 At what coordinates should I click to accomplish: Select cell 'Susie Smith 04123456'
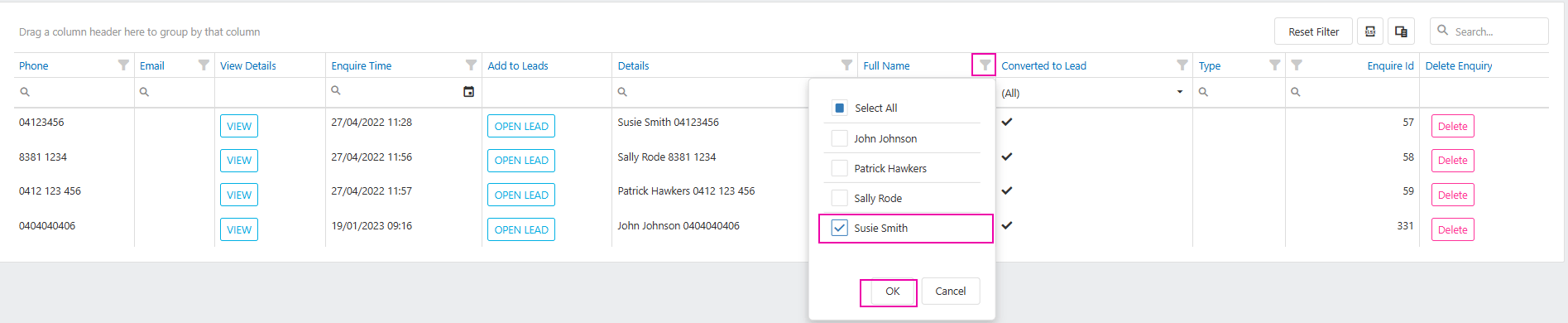tap(668, 122)
